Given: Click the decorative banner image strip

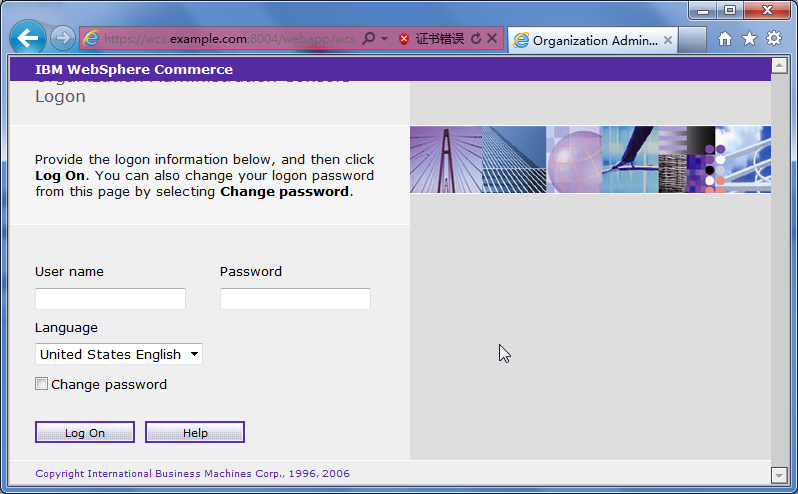Looking at the screenshot, I should [x=590, y=160].
